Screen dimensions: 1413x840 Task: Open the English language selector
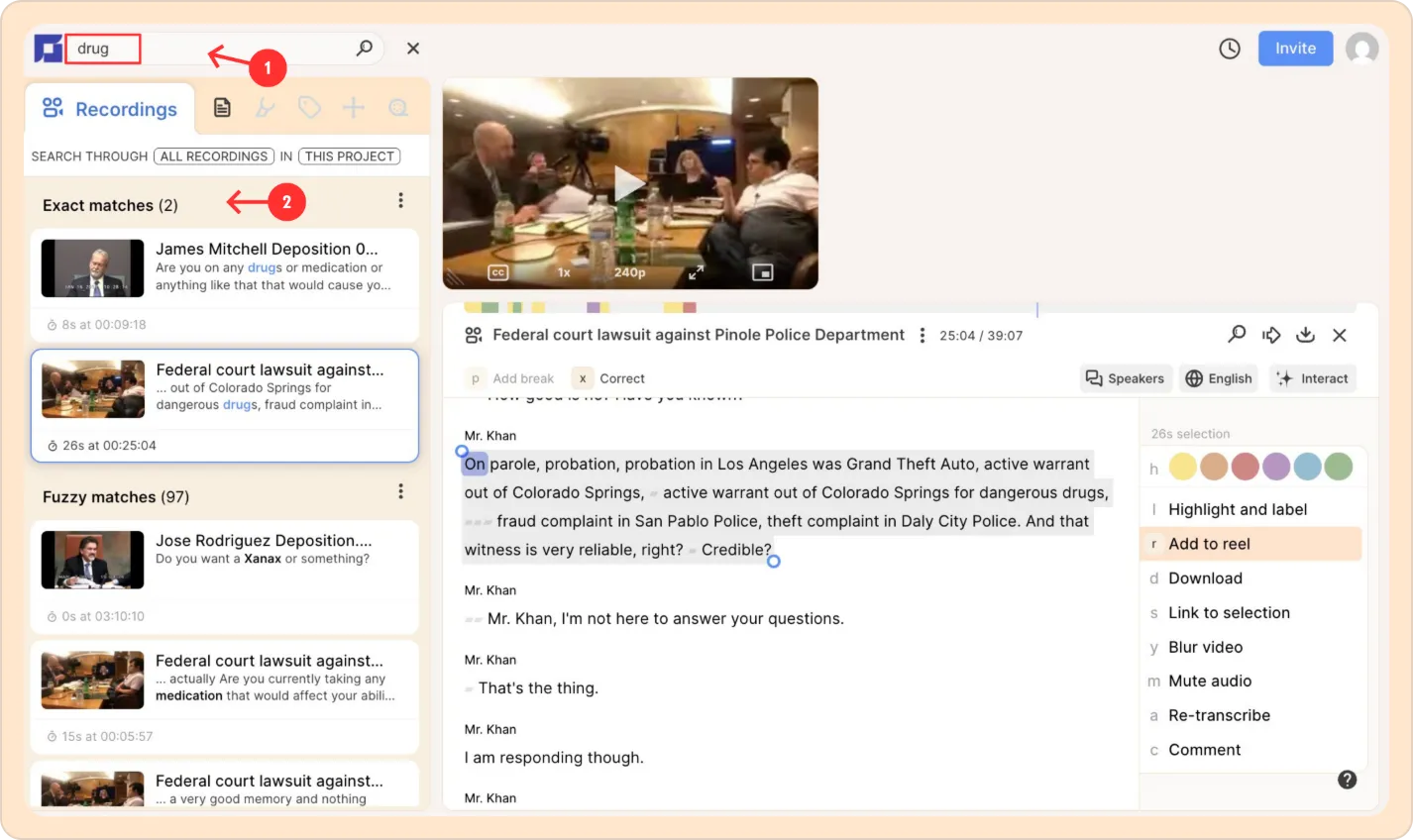(x=1219, y=378)
